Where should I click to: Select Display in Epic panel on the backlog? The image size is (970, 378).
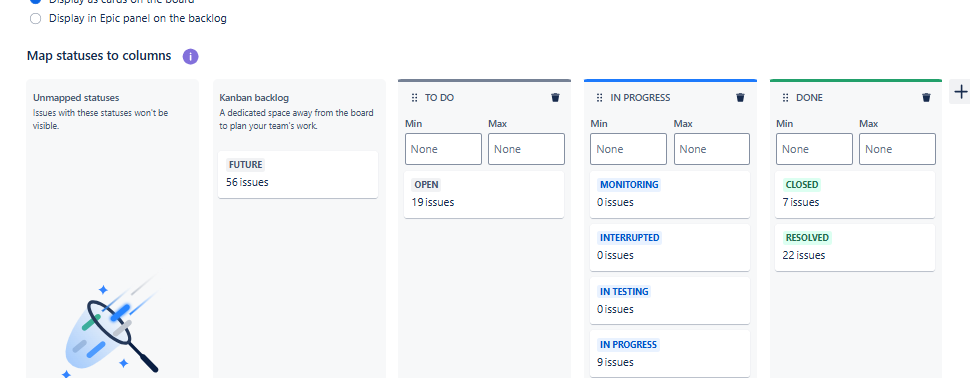tap(36, 19)
